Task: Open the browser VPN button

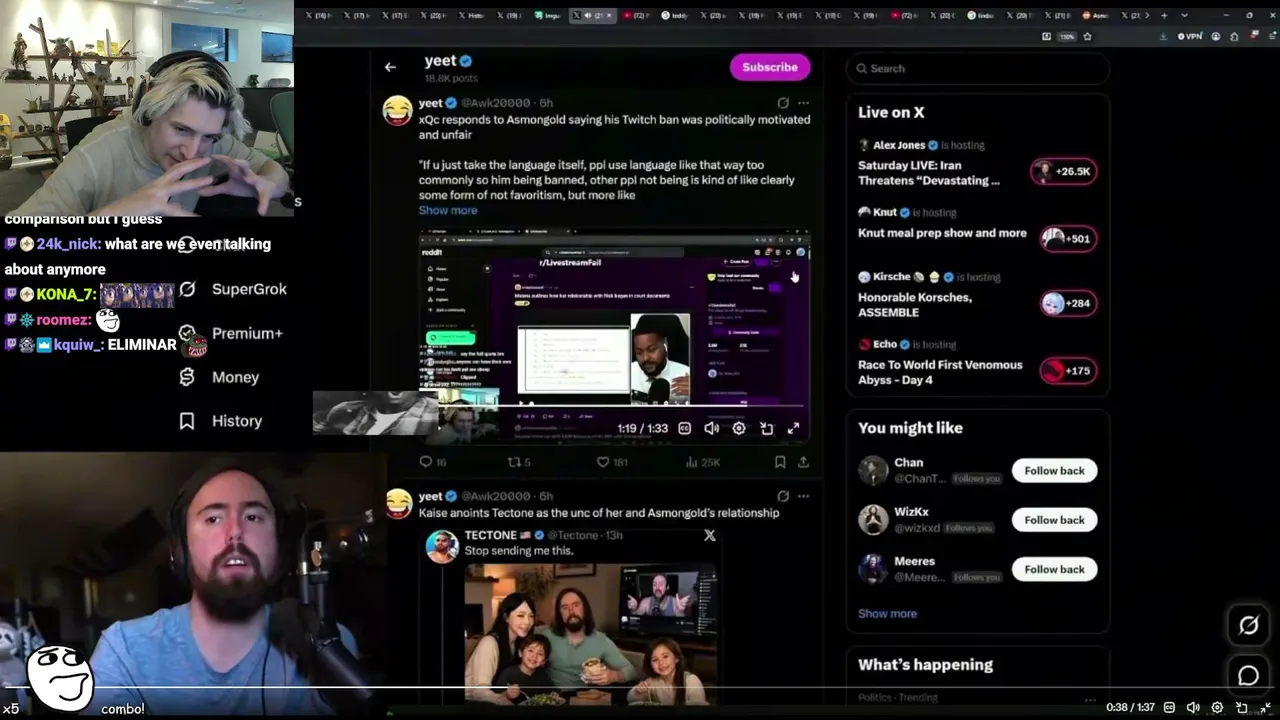Action: point(1189,36)
